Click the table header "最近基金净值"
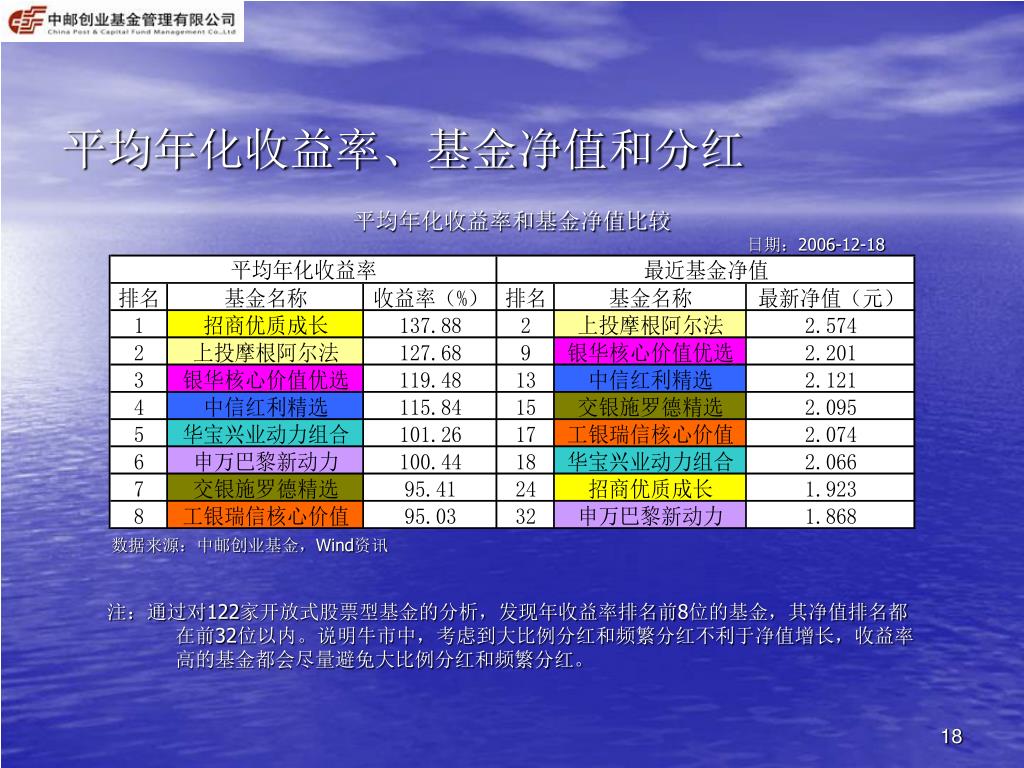The width and height of the screenshot is (1024, 768). [x=705, y=270]
